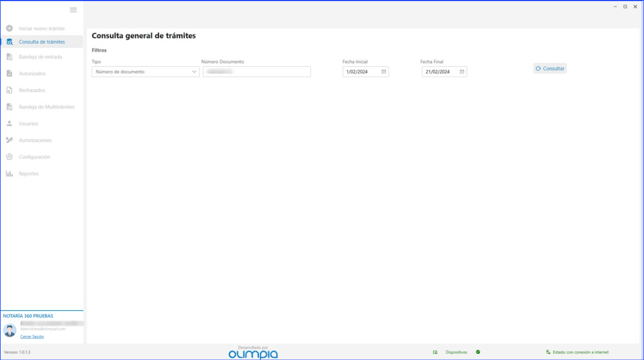Click the internet connection status icon
Viewport: 644px width, 360px height.
(x=548, y=352)
